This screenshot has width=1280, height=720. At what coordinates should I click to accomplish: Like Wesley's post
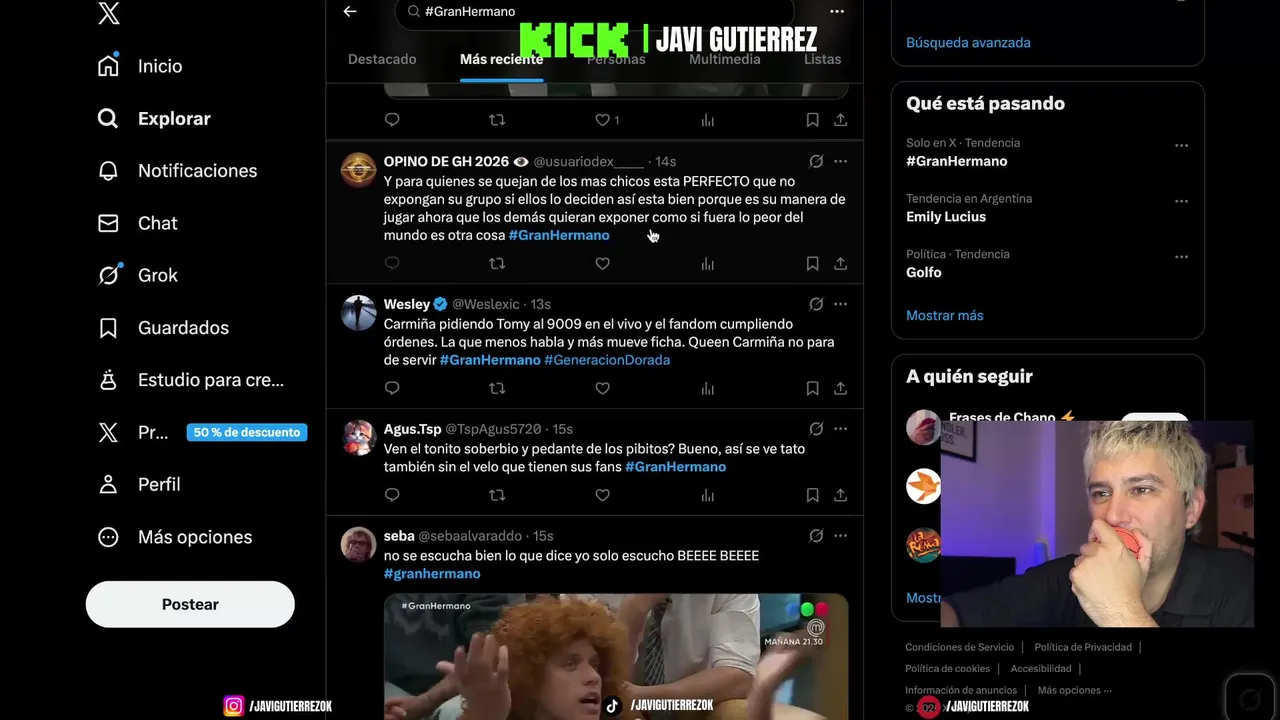pyautogui.click(x=602, y=388)
